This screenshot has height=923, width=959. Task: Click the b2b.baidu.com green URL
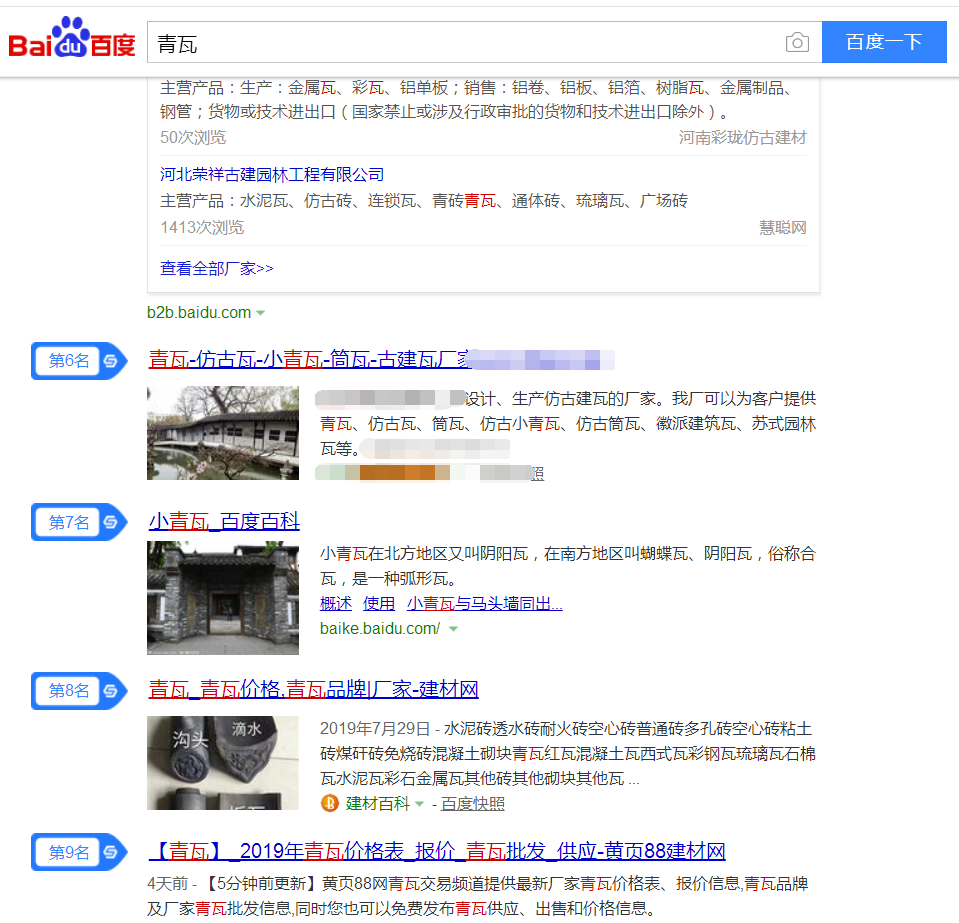[x=199, y=313]
